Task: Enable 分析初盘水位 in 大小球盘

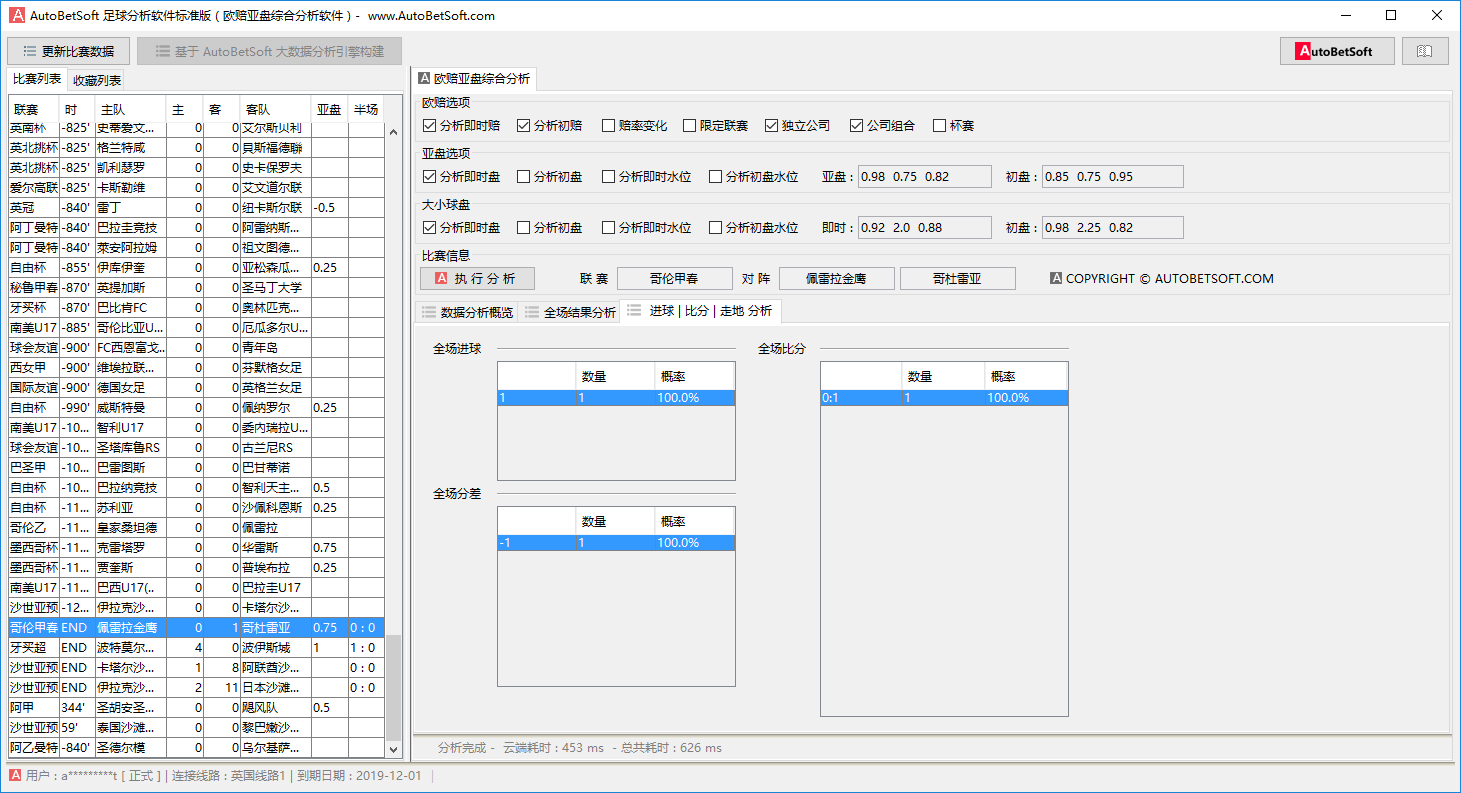Action: pos(753,228)
